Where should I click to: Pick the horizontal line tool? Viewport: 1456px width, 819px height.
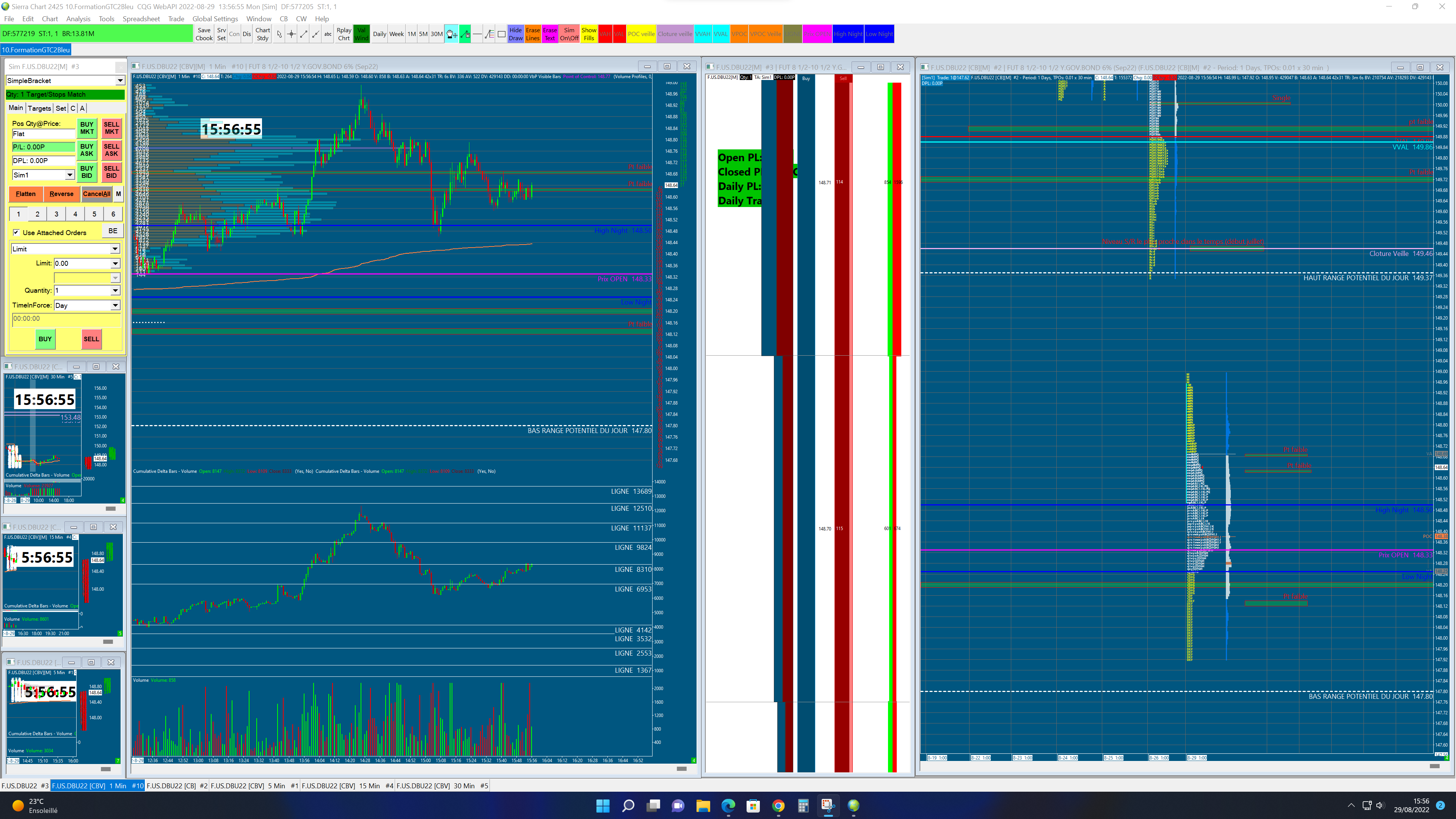pos(477,35)
